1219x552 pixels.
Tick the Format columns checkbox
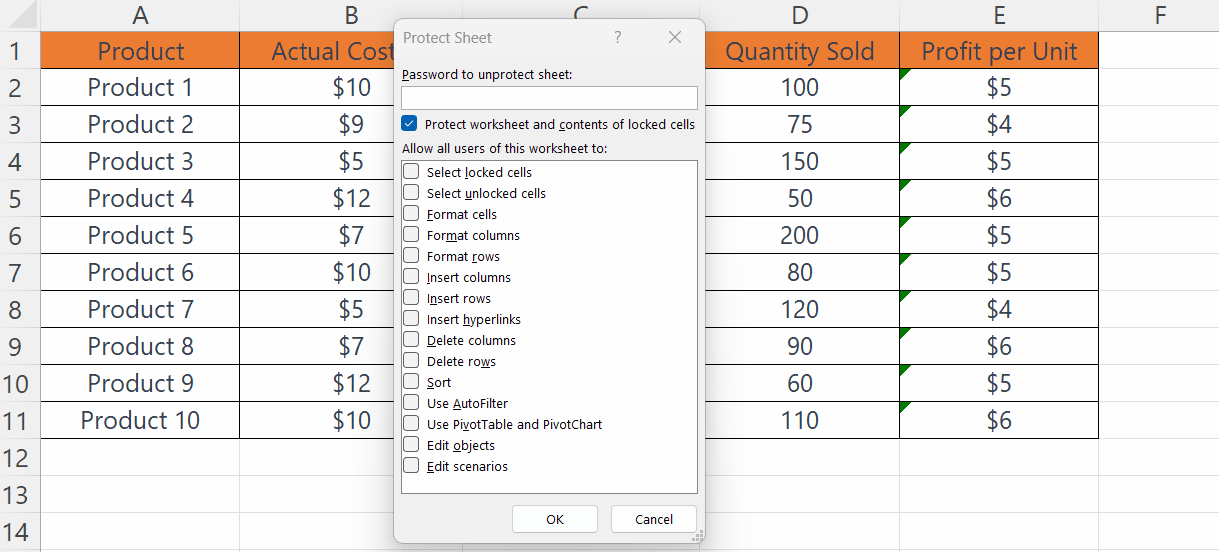click(411, 235)
